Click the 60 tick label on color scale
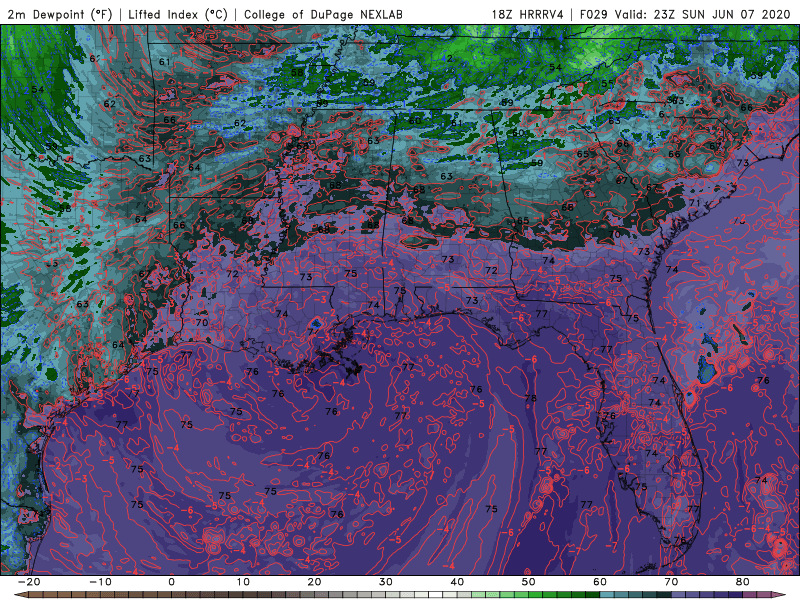Viewport: 800px width, 600px height. 600,582
